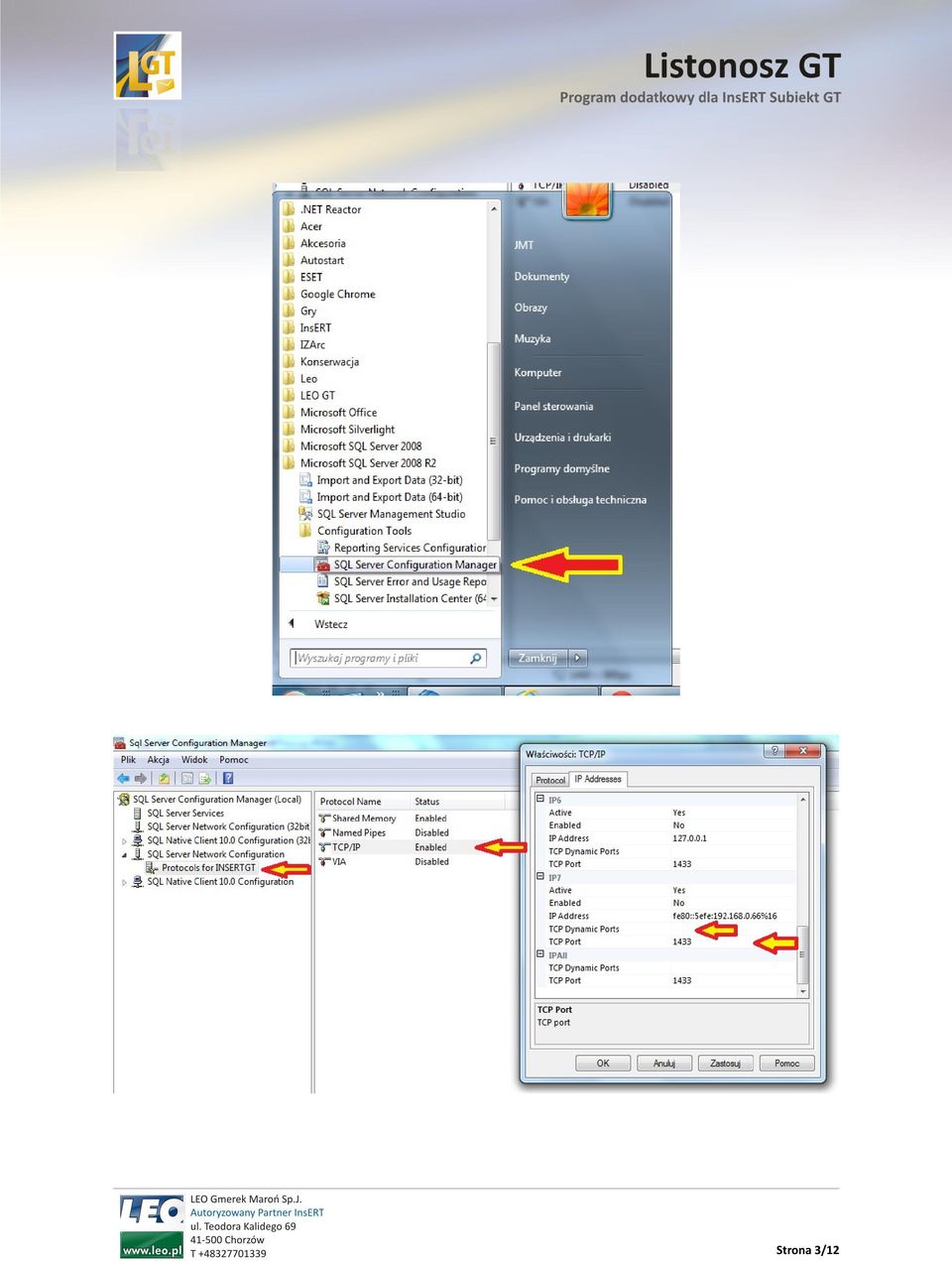This screenshot has height=1261, width=952.
Task: Click IP7 TCP Dynamic Ports value field
Action: tap(734, 929)
